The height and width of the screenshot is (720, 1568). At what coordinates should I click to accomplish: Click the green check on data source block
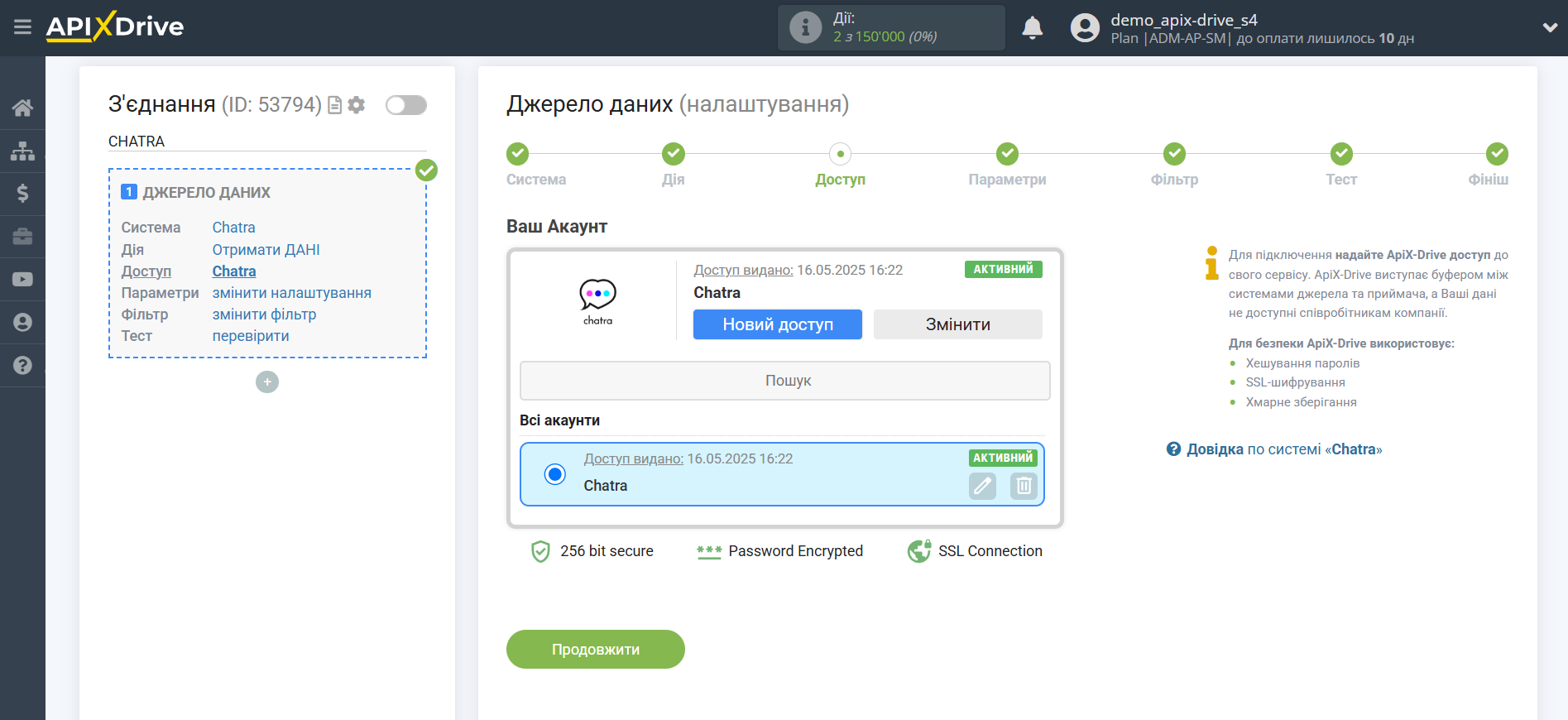[426, 170]
